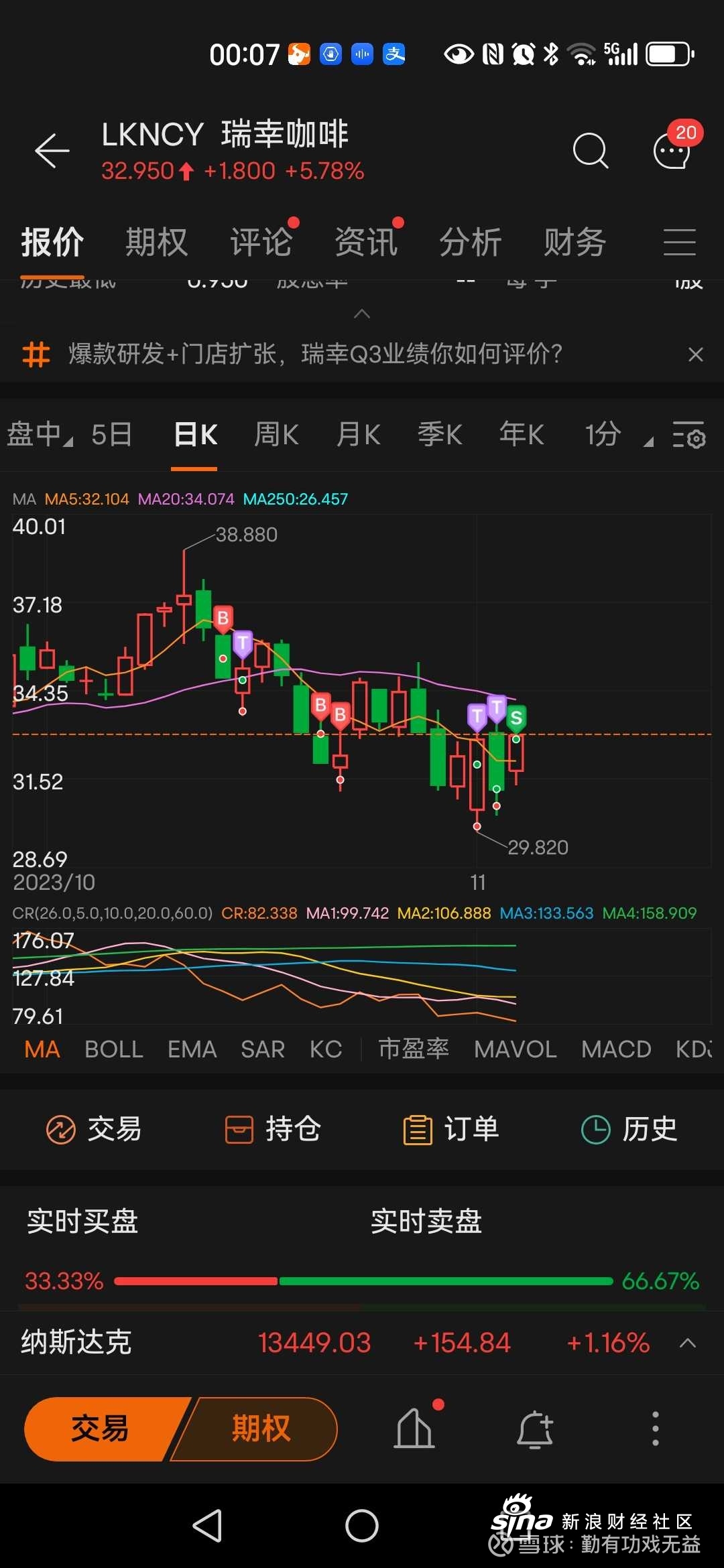Tap the red B marker at peak
The image size is (724, 1568).
click(x=223, y=618)
